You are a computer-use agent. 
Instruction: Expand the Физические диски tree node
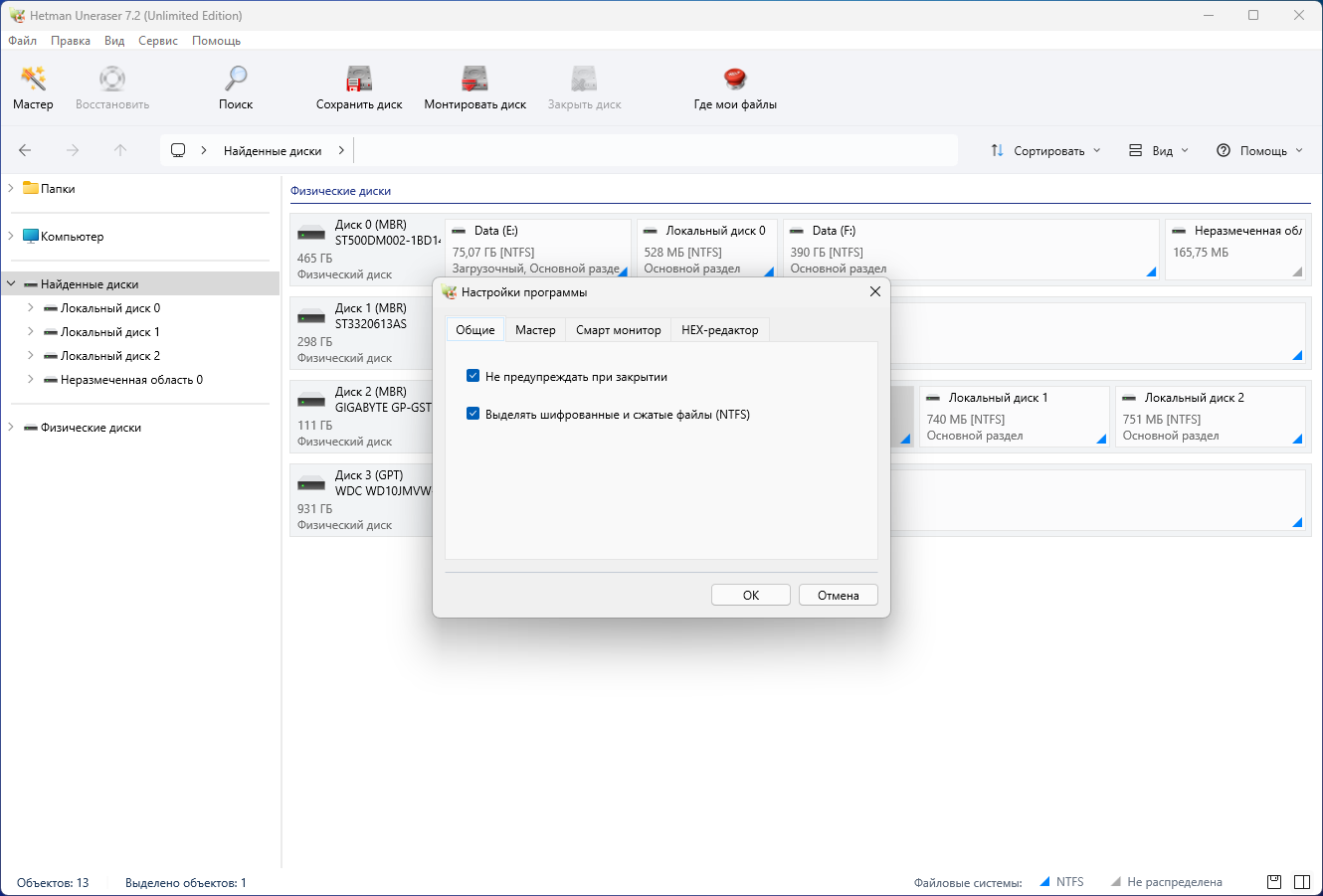tap(11, 428)
